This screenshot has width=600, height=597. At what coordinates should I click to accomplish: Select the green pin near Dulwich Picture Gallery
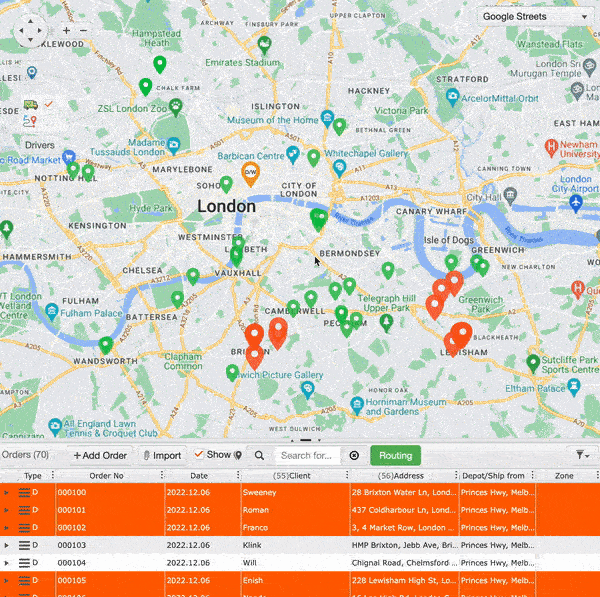point(232,372)
